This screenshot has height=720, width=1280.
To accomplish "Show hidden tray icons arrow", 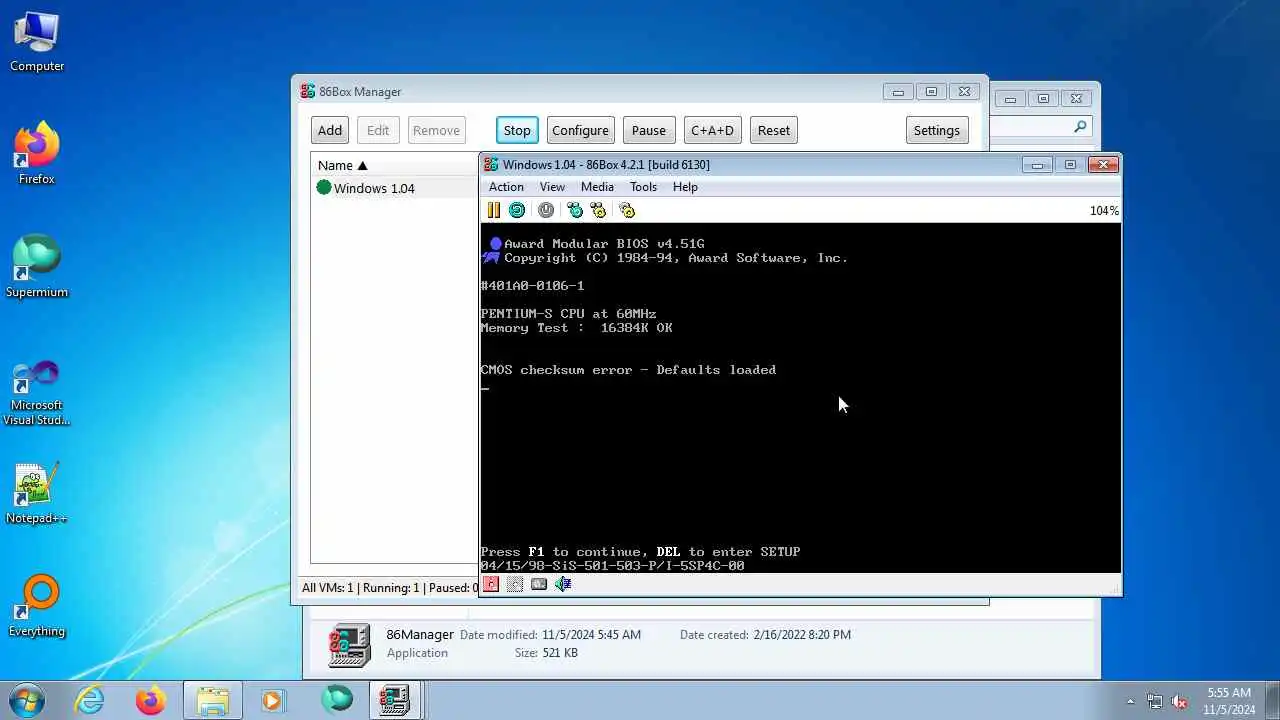I will pyautogui.click(x=1131, y=701).
